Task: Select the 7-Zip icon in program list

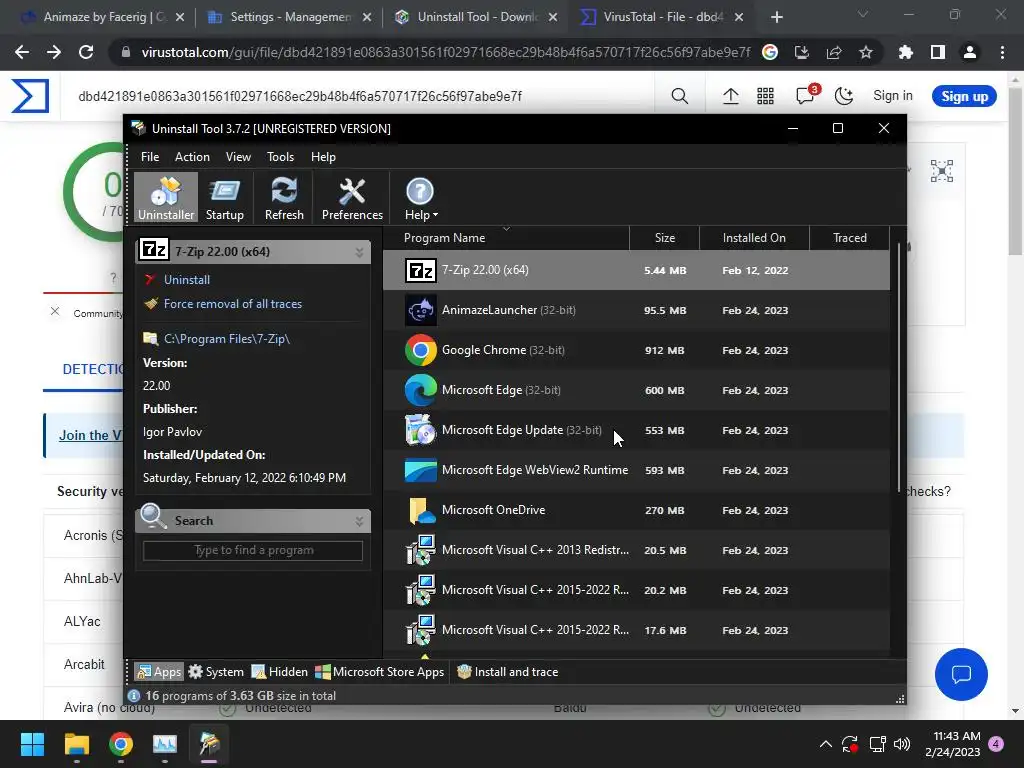Action: click(x=421, y=270)
